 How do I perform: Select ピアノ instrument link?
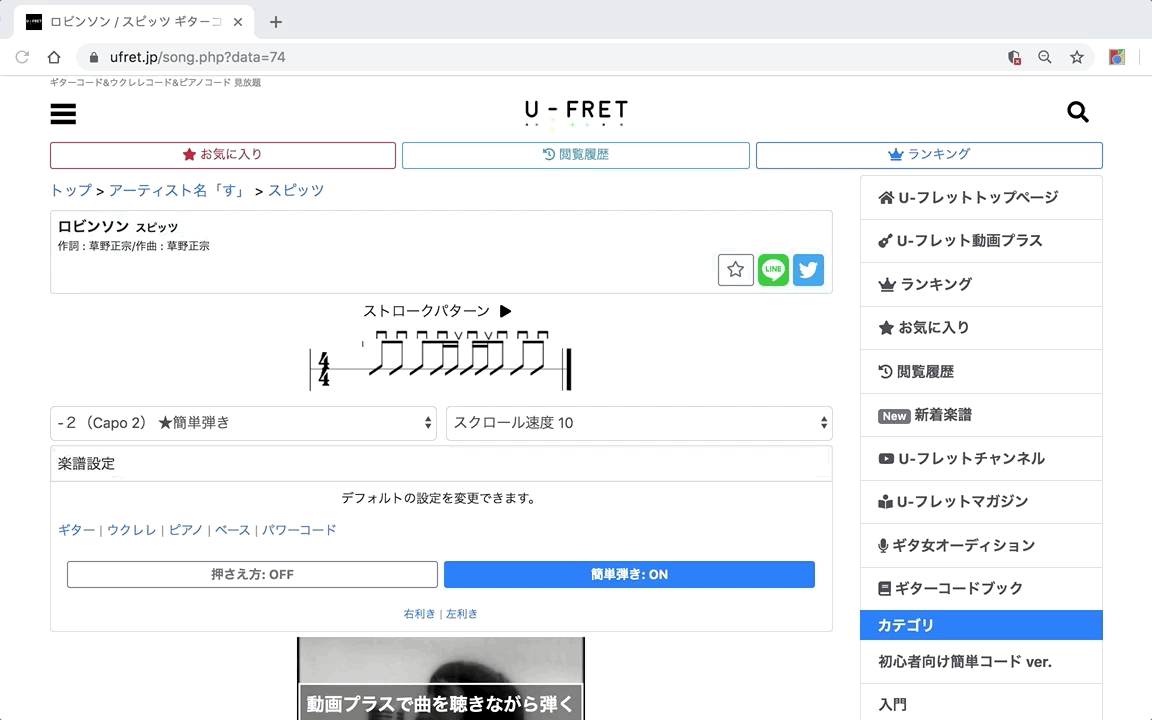pyautogui.click(x=185, y=530)
